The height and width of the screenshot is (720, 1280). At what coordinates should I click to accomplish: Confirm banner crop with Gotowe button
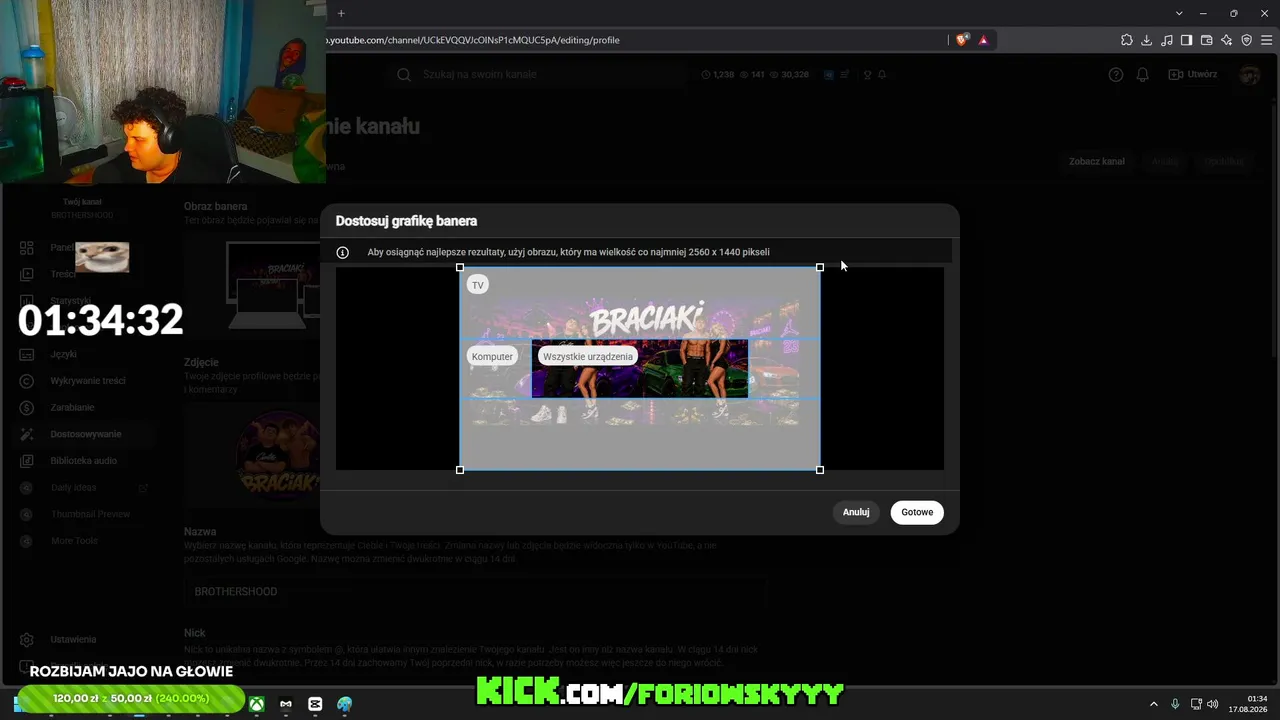click(917, 512)
